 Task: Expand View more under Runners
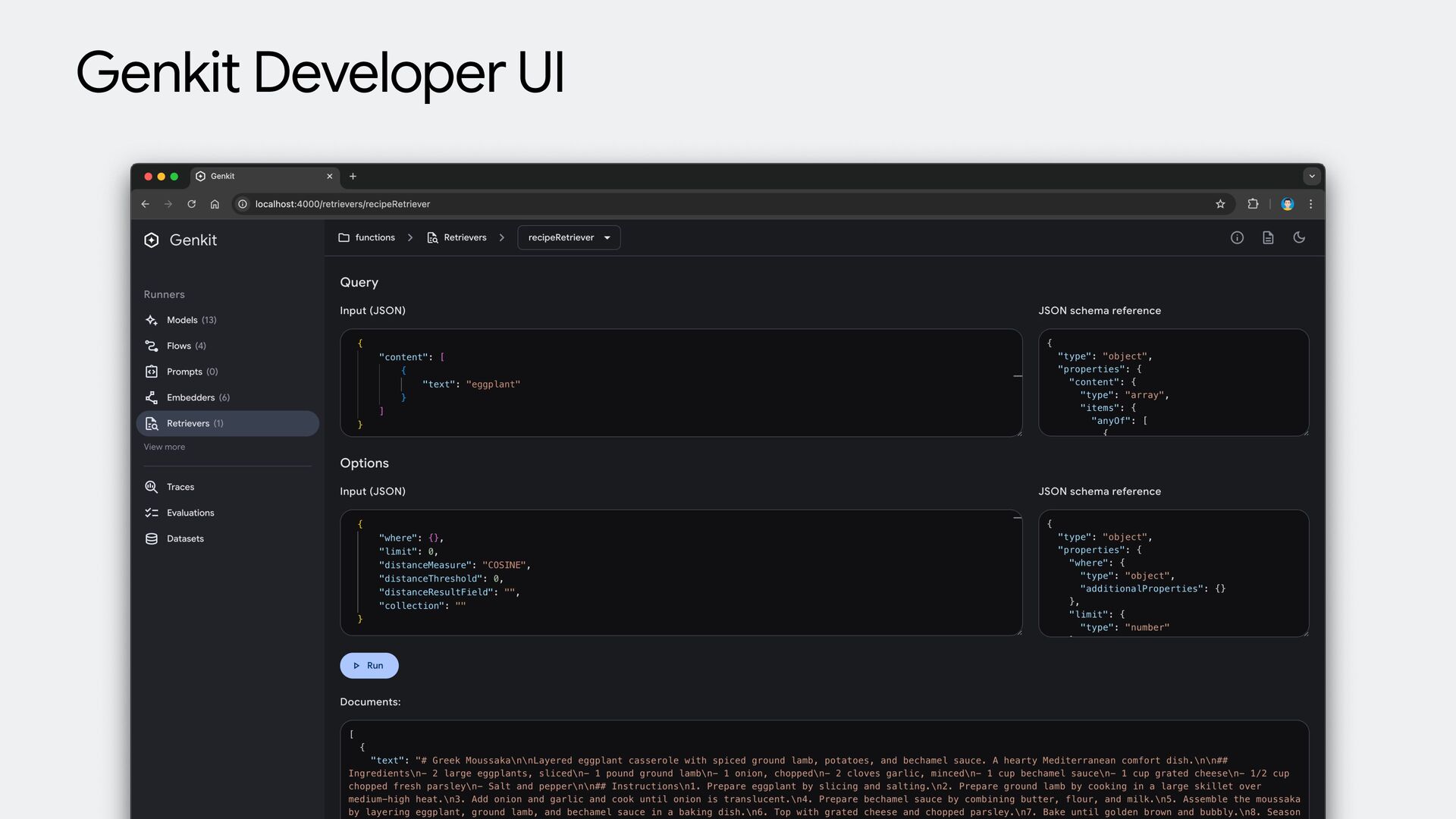(165, 447)
